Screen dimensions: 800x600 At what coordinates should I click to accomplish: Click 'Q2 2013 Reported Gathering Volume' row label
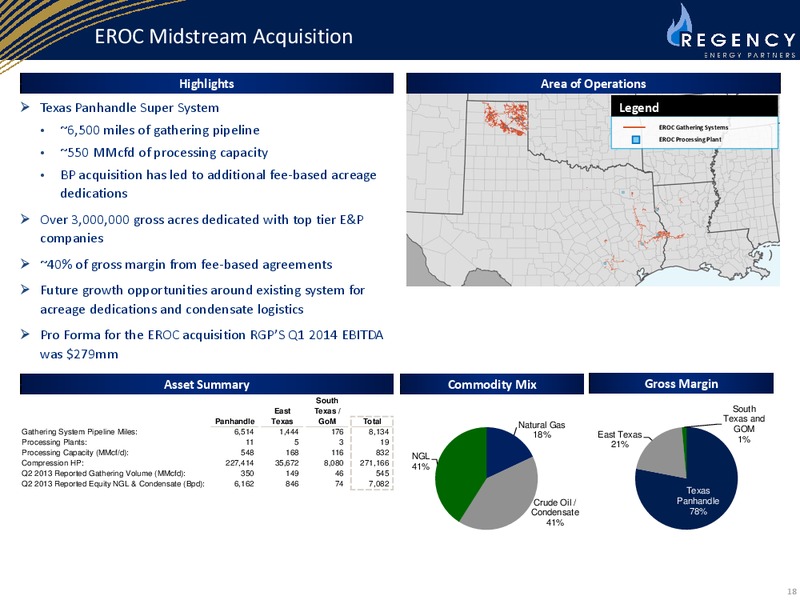point(103,473)
